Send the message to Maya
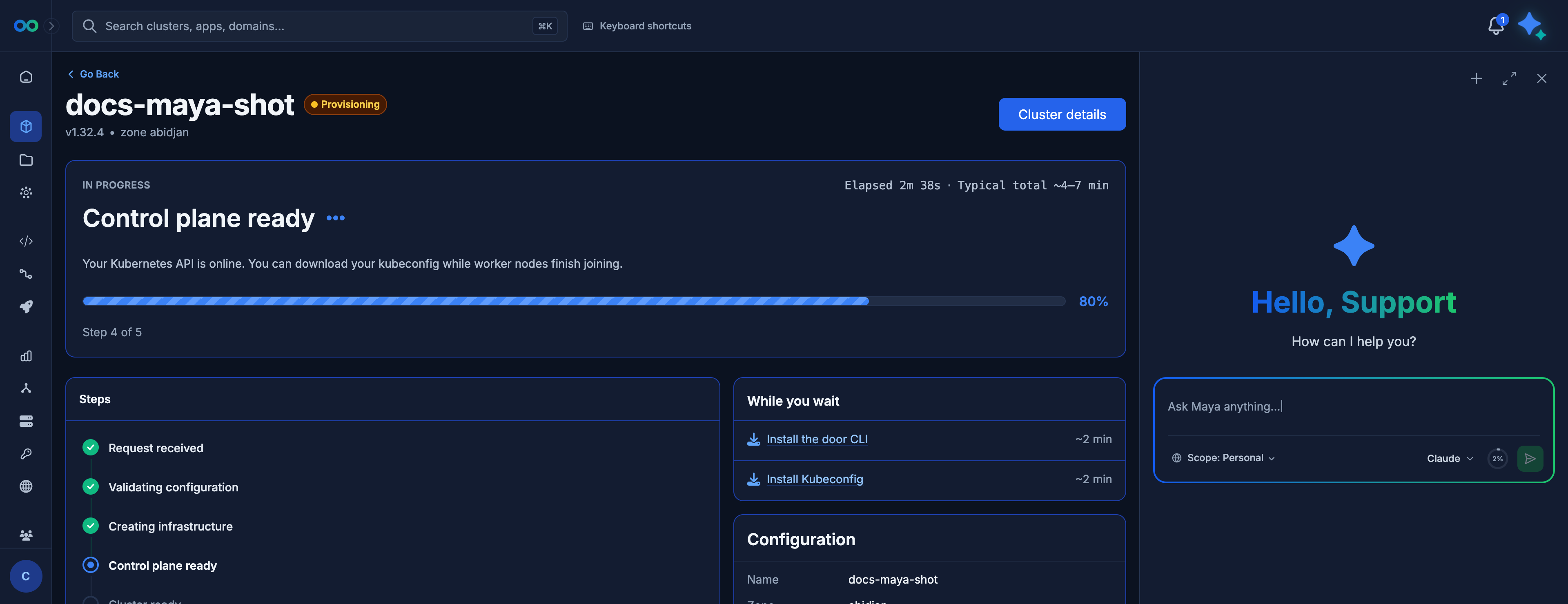Image resolution: width=1568 pixels, height=604 pixels. (x=1530, y=459)
